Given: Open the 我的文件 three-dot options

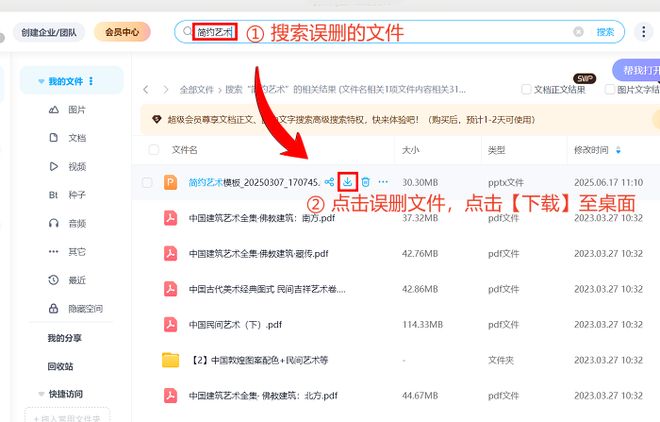Looking at the screenshot, I should (91, 81).
